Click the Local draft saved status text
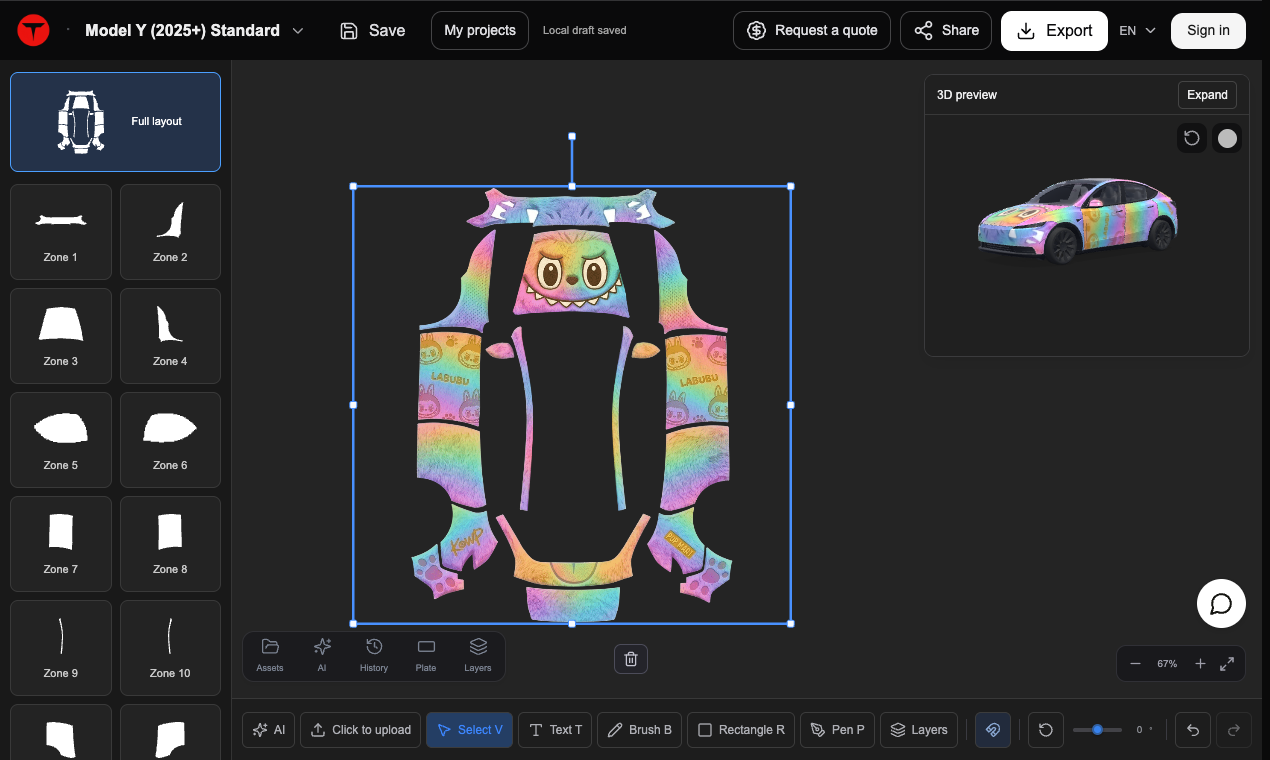Image resolution: width=1270 pixels, height=760 pixels. tap(585, 31)
